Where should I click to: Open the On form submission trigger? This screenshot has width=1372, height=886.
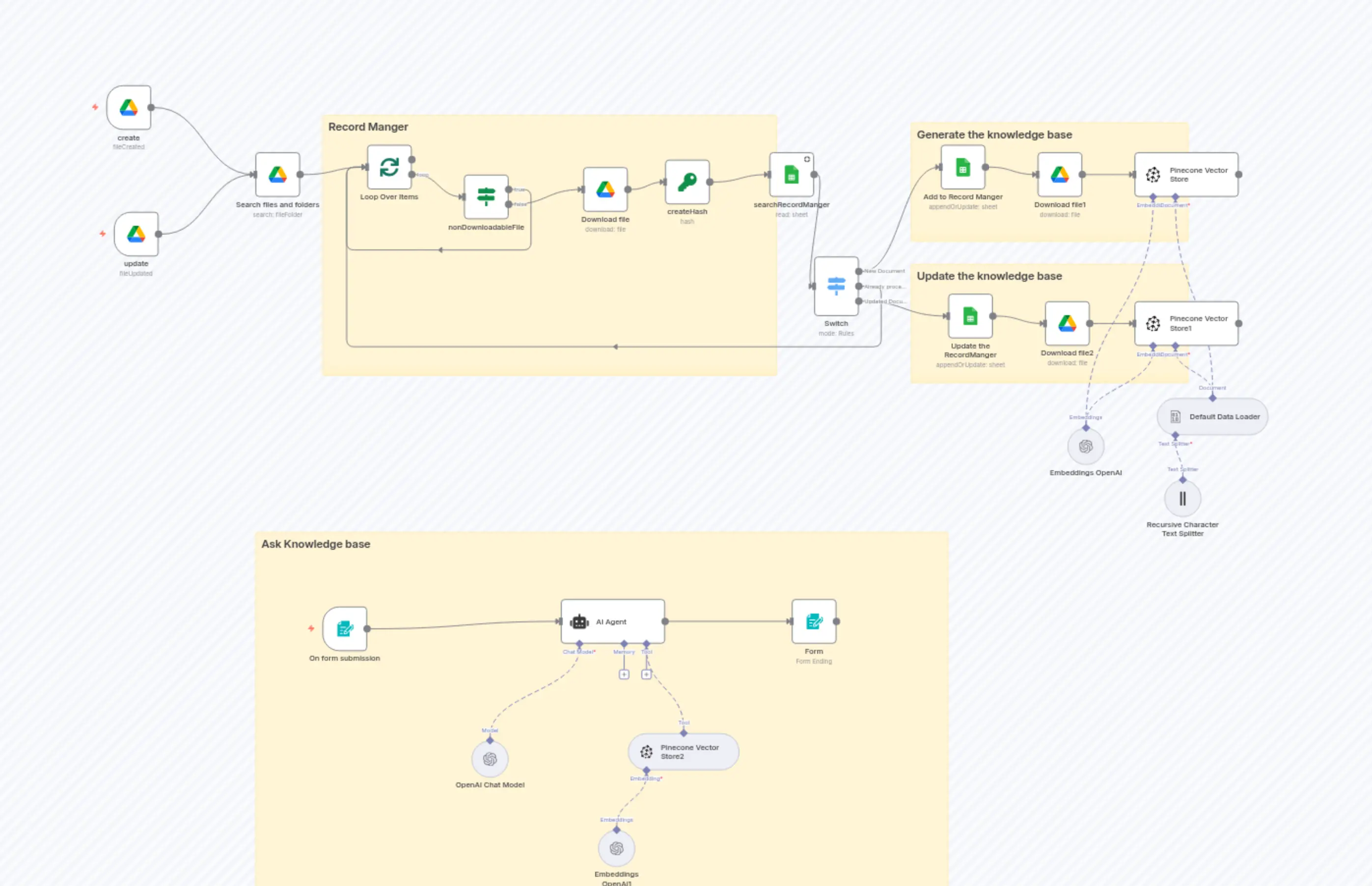pos(344,628)
